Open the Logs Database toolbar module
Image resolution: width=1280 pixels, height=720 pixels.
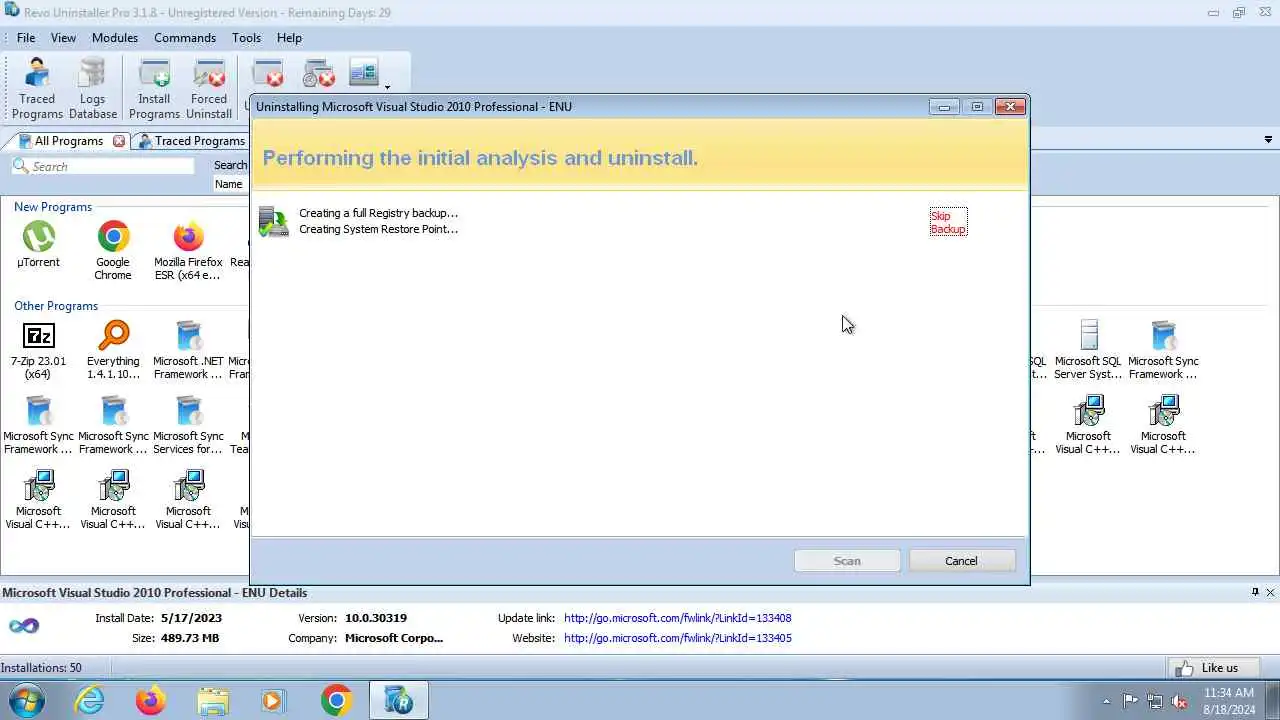point(92,89)
